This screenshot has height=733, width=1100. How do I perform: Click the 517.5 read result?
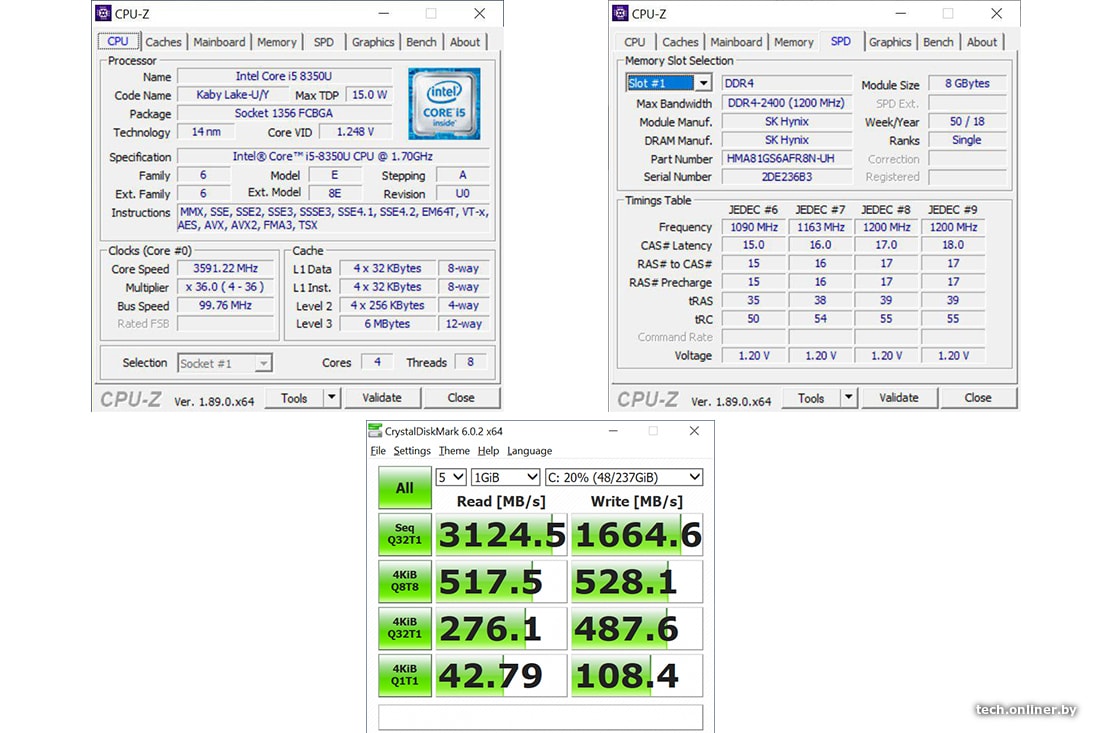pyautogui.click(x=501, y=581)
